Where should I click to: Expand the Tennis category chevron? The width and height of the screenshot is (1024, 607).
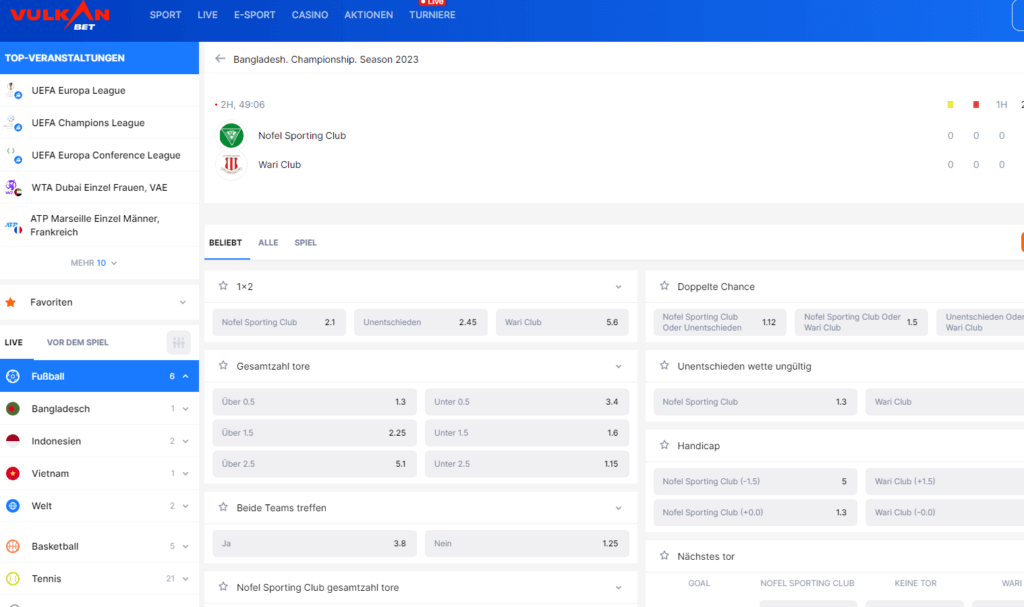coord(185,579)
